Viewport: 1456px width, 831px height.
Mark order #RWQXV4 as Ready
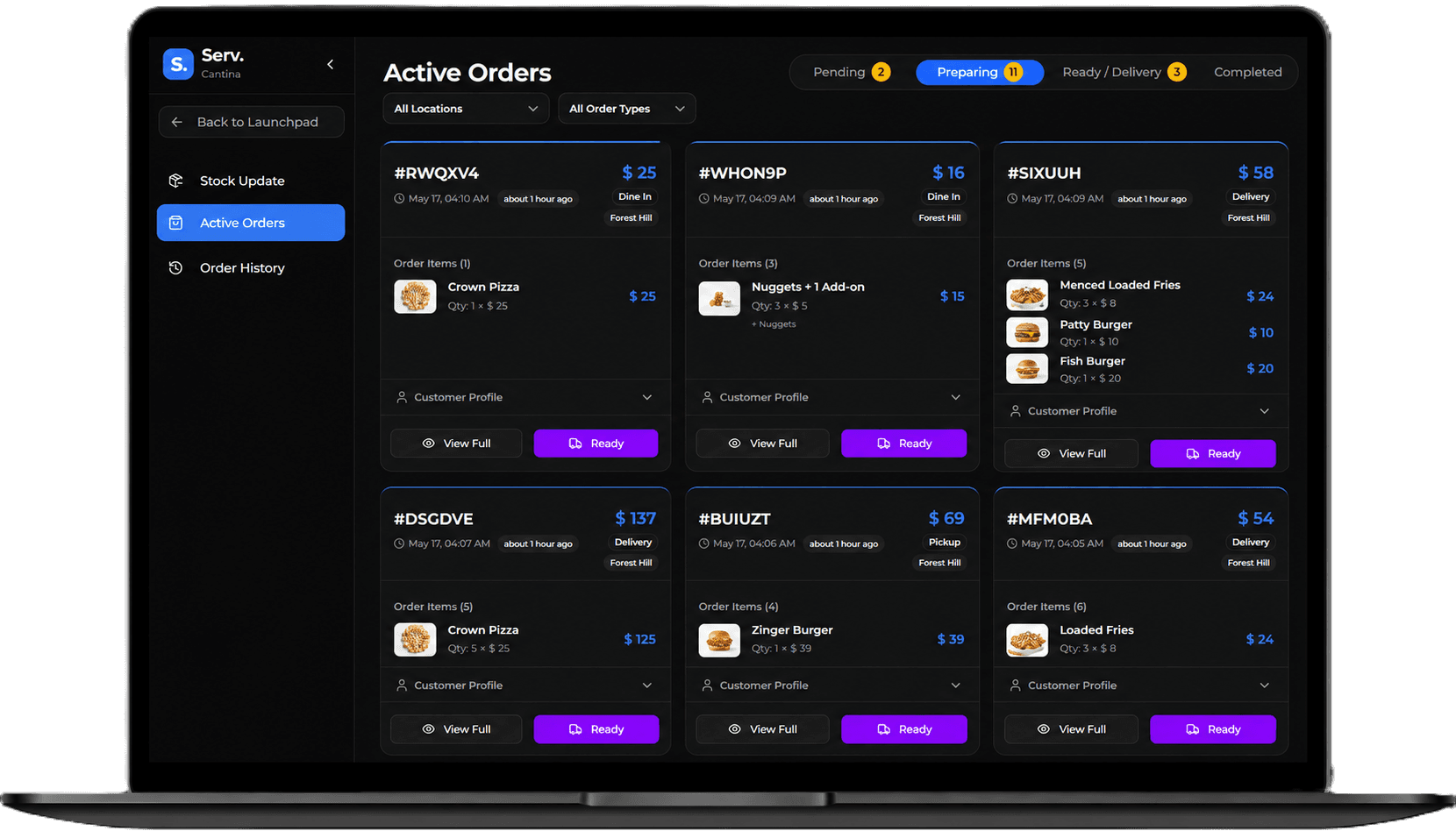pyautogui.click(x=596, y=444)
